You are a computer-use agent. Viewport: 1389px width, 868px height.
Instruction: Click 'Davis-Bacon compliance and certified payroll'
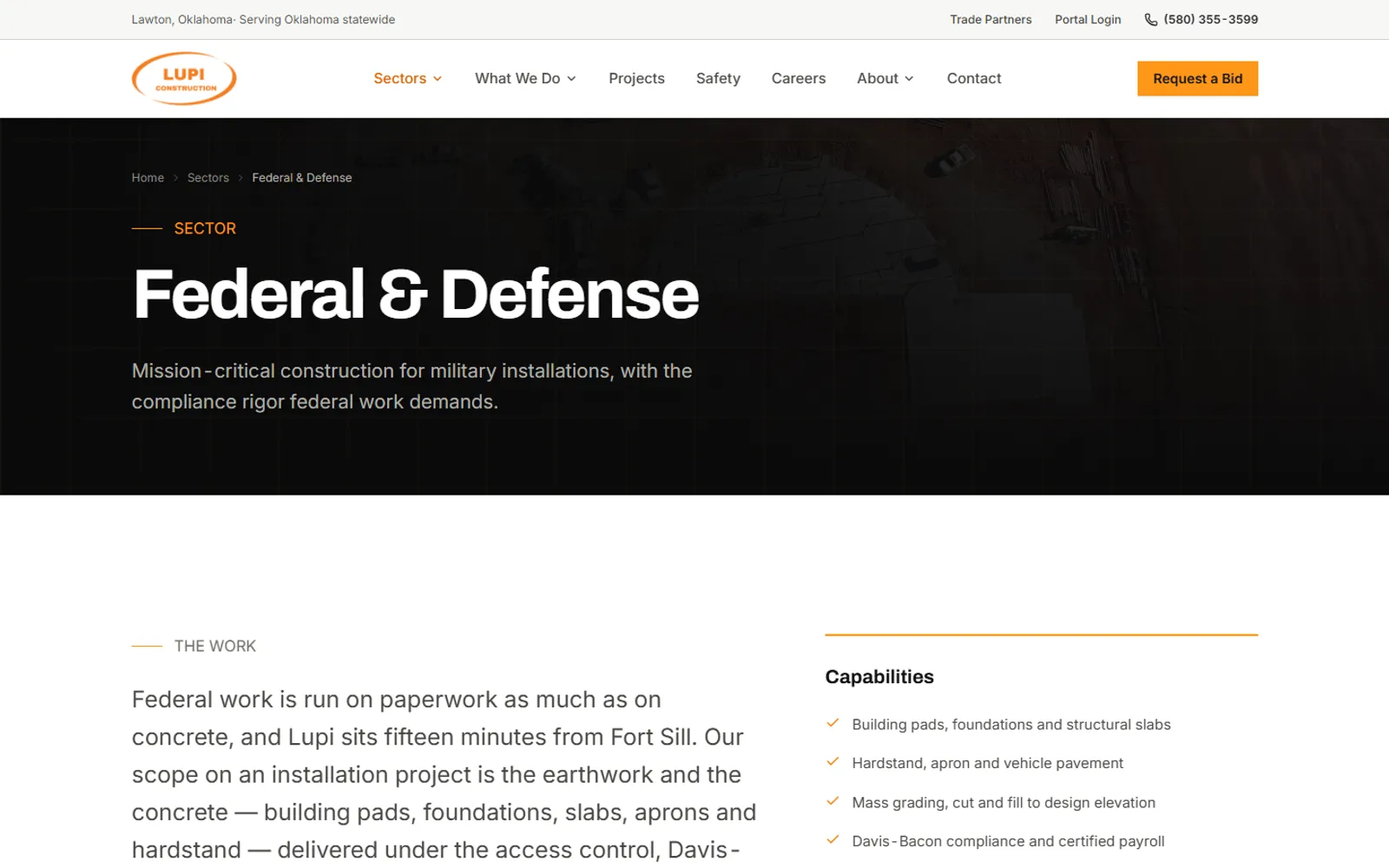[x=1009, y=841]
